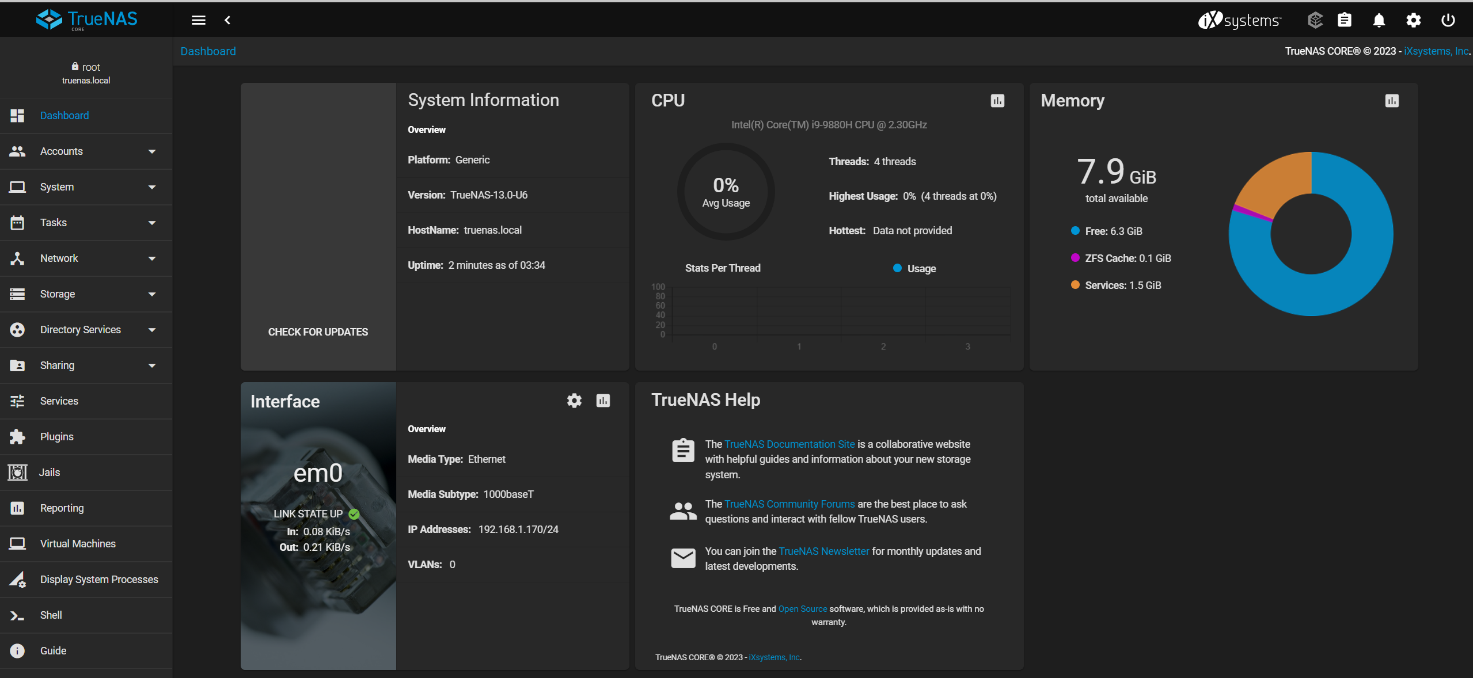Click the Shell prompt icon
The height and width of the screenshot is (678, 1473).
17,615
